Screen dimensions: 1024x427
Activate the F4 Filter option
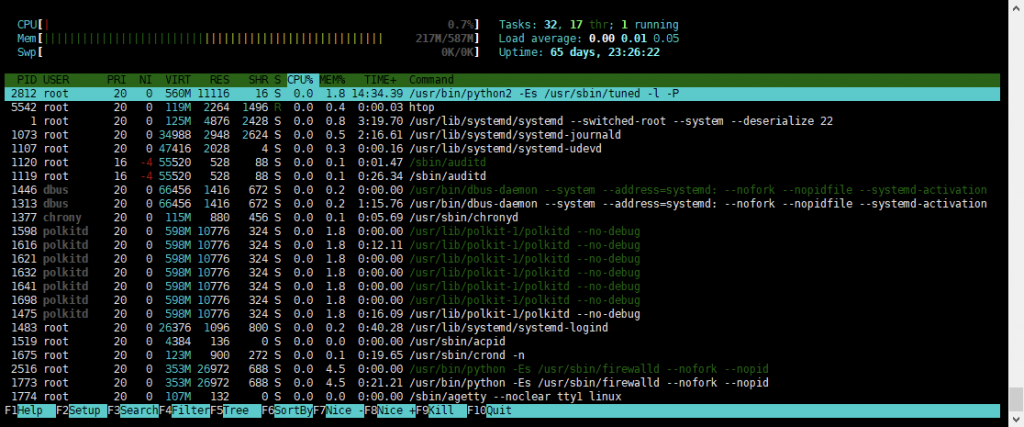coord(184,411)
